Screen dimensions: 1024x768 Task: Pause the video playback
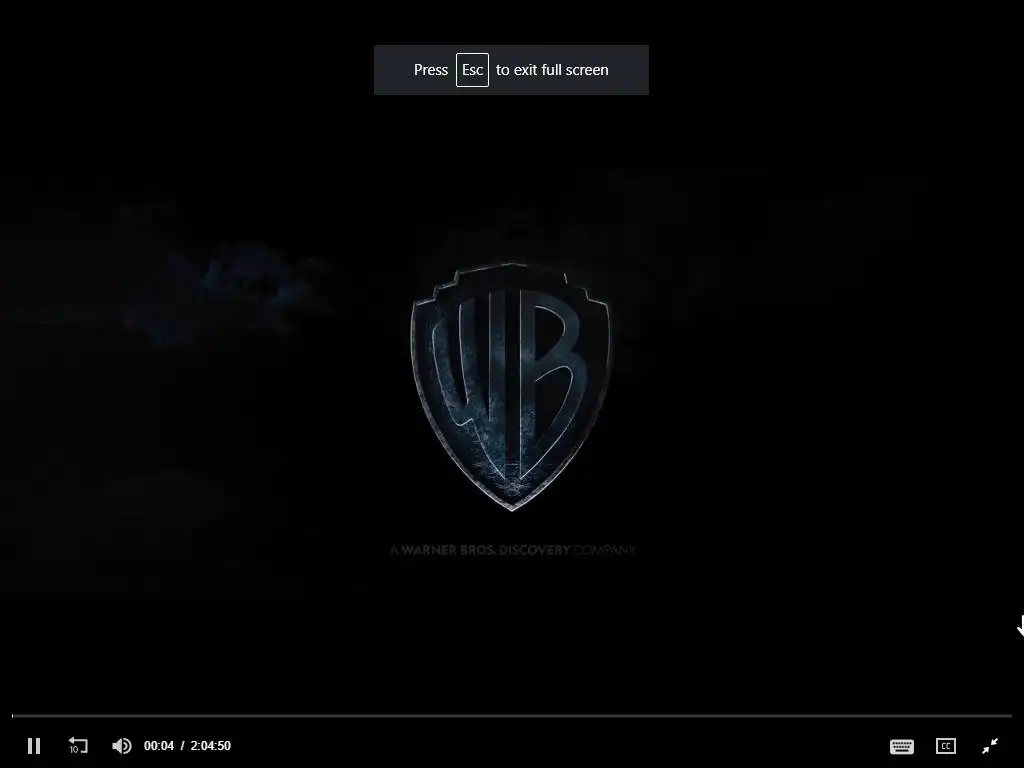(x=34, y=746)
